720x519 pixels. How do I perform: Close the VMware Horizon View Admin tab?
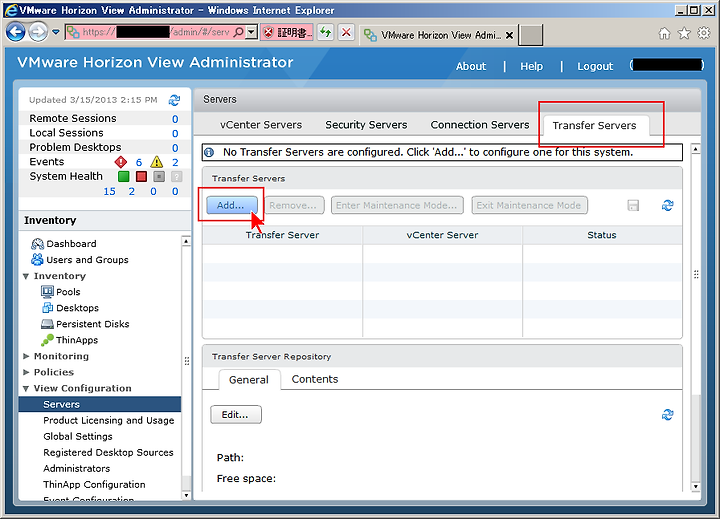coord(509,35)
